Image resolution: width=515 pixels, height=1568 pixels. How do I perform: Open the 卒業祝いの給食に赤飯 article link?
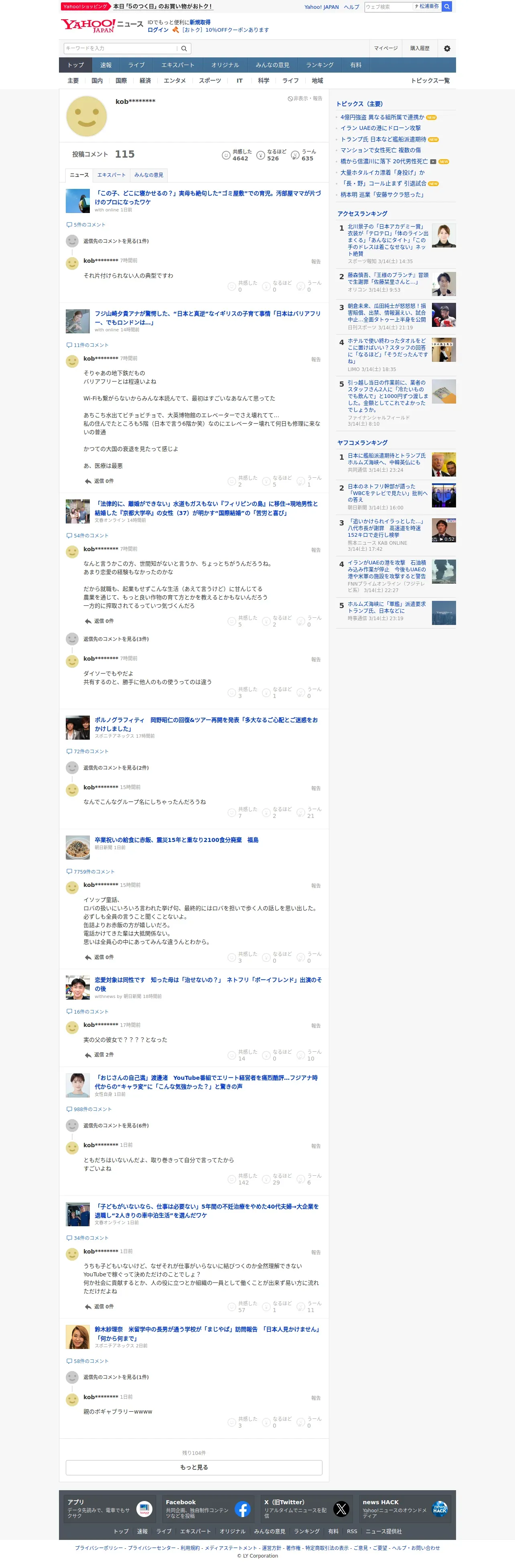point(176,840)
